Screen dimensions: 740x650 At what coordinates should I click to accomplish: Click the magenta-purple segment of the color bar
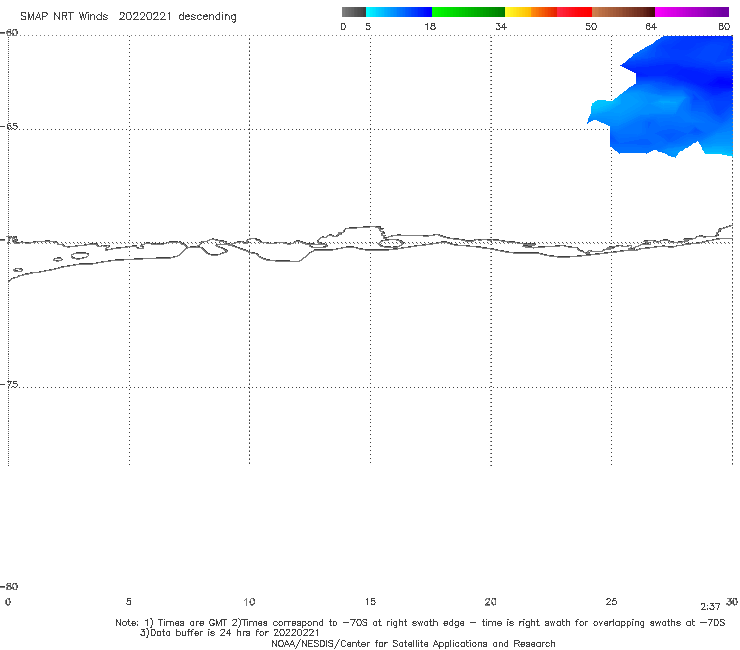(x=692, y=12)
